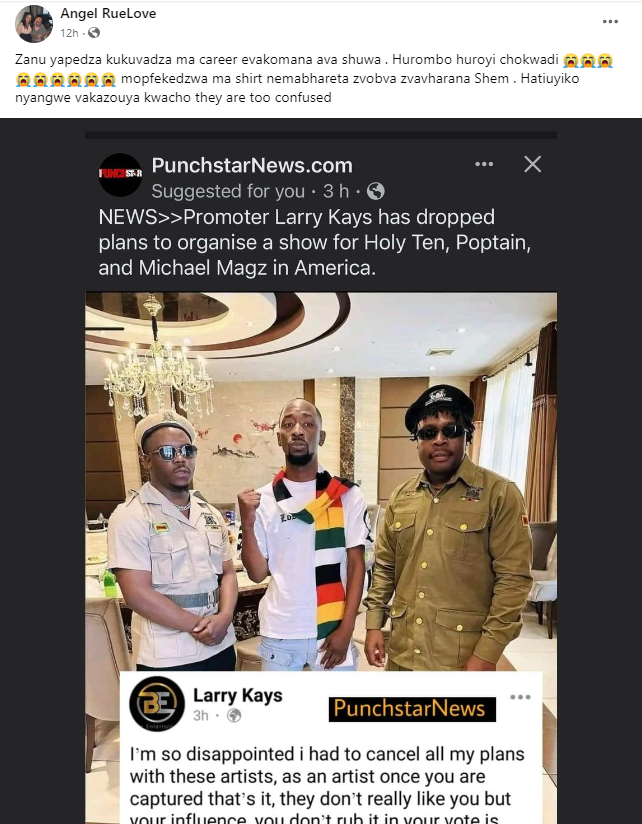This screenshot has height=824, width=642.
Task: Open Angel RueLove's profile picture
Action: click(x=34, y=24)
